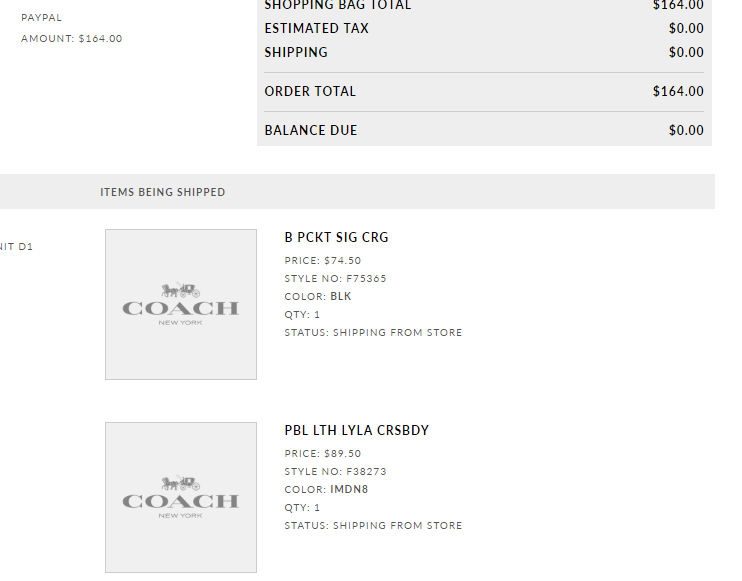Click the $89.50 price text
Screen dimensions: 742x581
[342, 453]
